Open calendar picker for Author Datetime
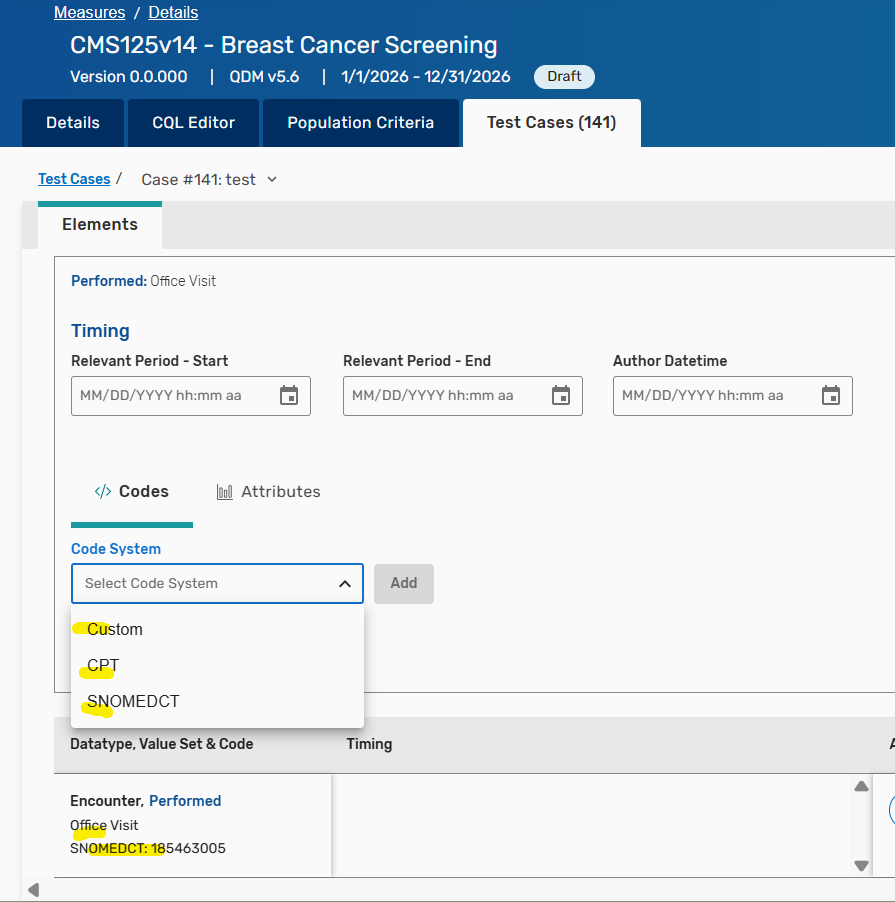 [831, 396]
